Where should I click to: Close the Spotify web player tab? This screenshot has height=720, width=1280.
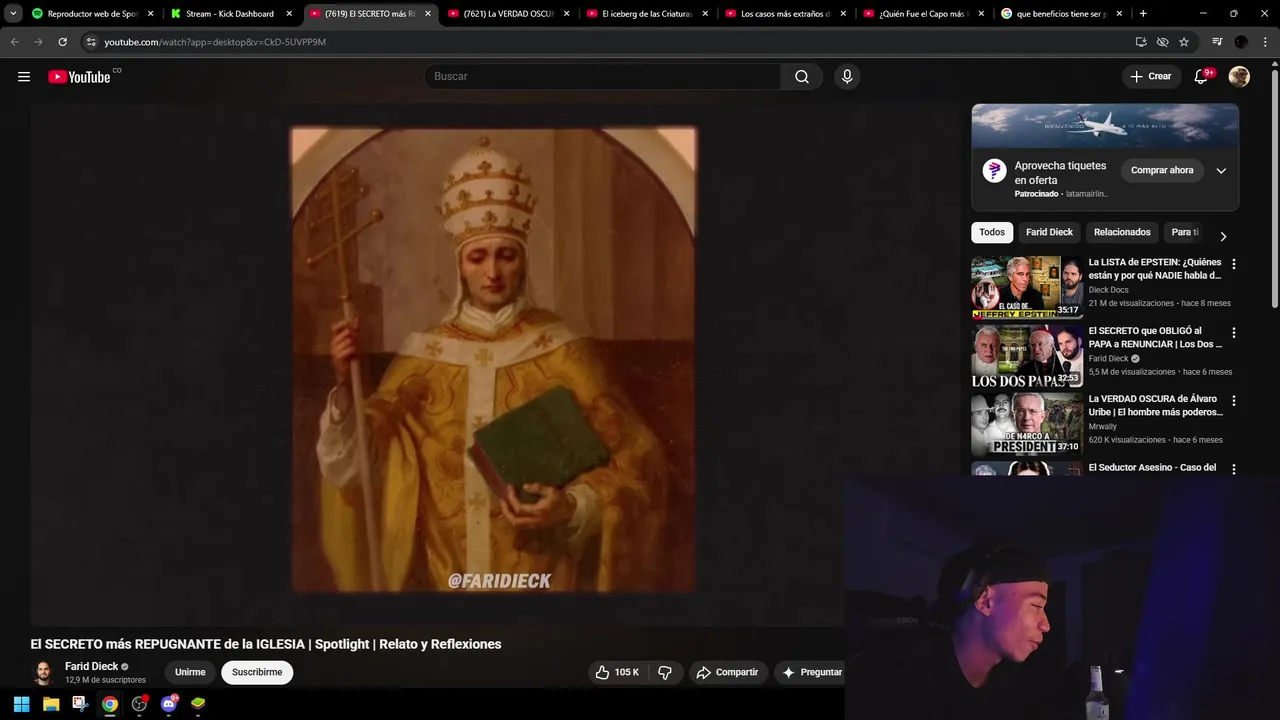coord(151,14)
